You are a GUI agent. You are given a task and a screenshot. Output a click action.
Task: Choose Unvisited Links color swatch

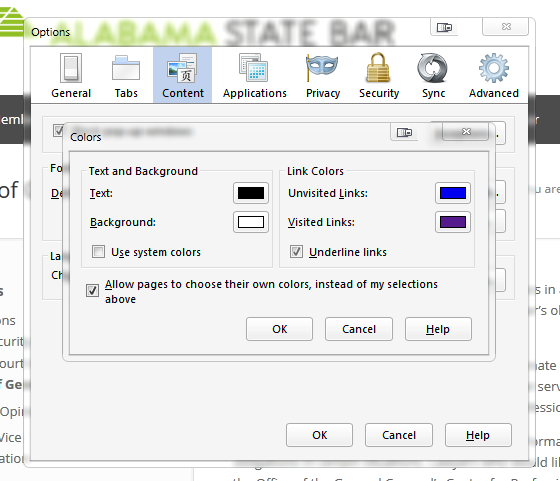(x=452, y=193)
